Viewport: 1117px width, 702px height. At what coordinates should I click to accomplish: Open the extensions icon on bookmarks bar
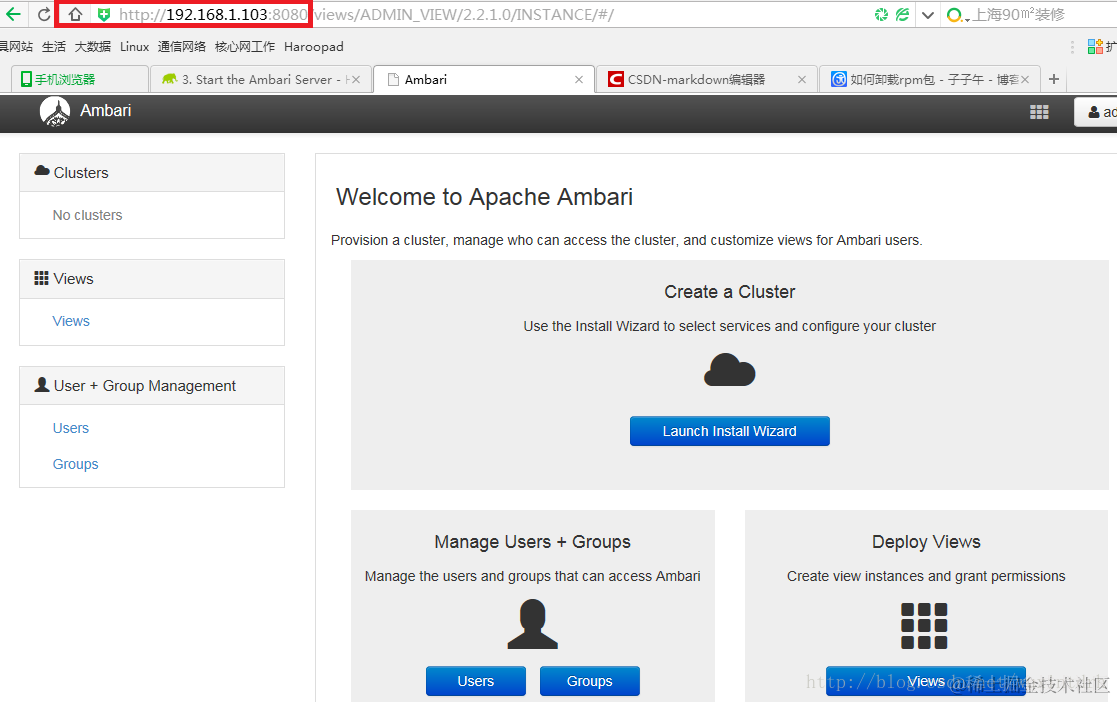point(1095,47)
